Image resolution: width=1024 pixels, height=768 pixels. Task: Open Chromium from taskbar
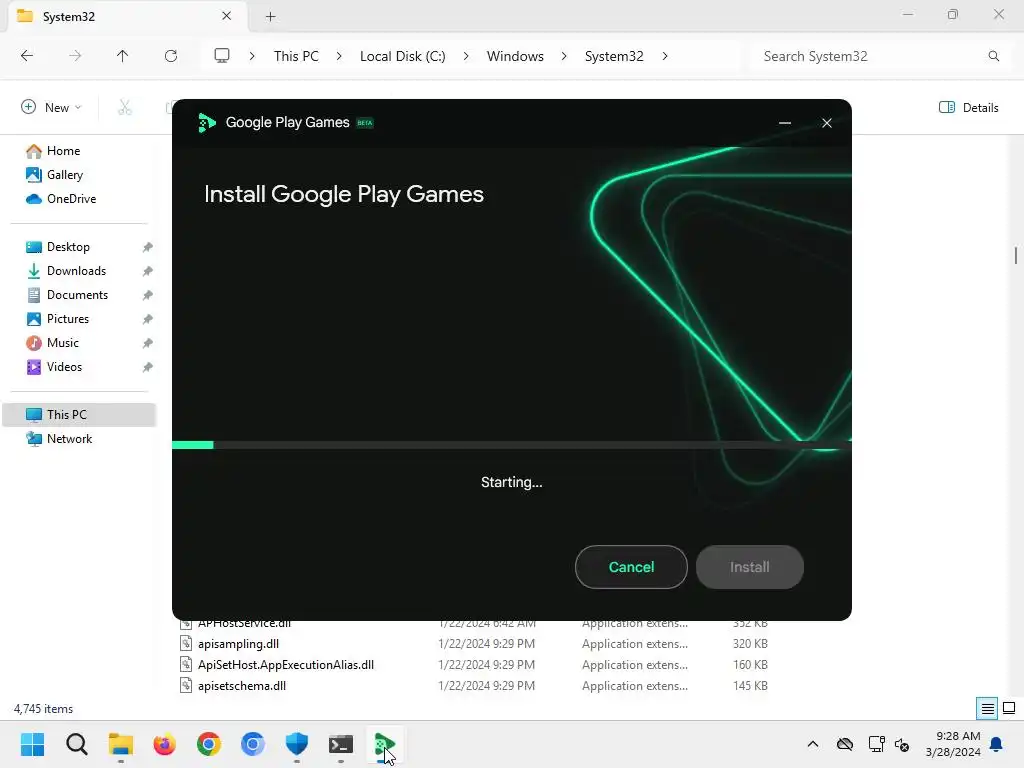point(253,744)
